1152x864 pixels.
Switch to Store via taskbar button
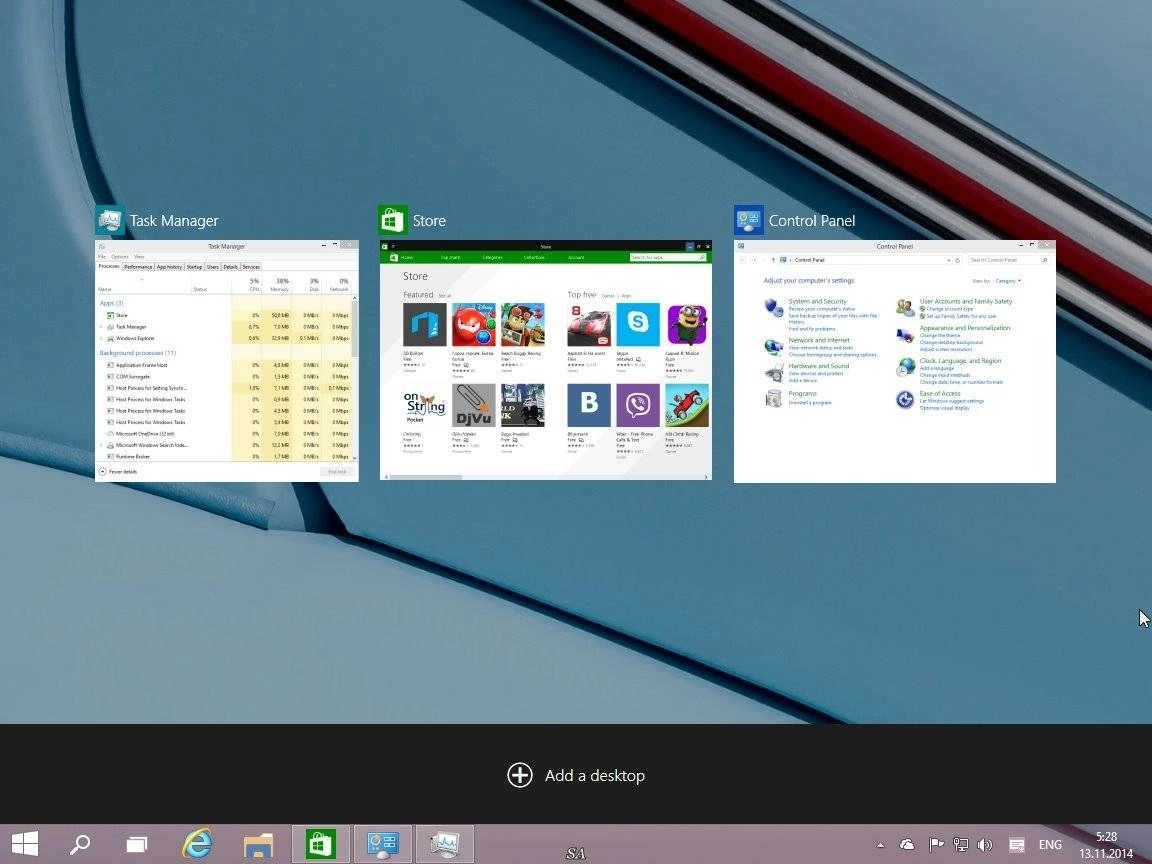pos(320,843)
